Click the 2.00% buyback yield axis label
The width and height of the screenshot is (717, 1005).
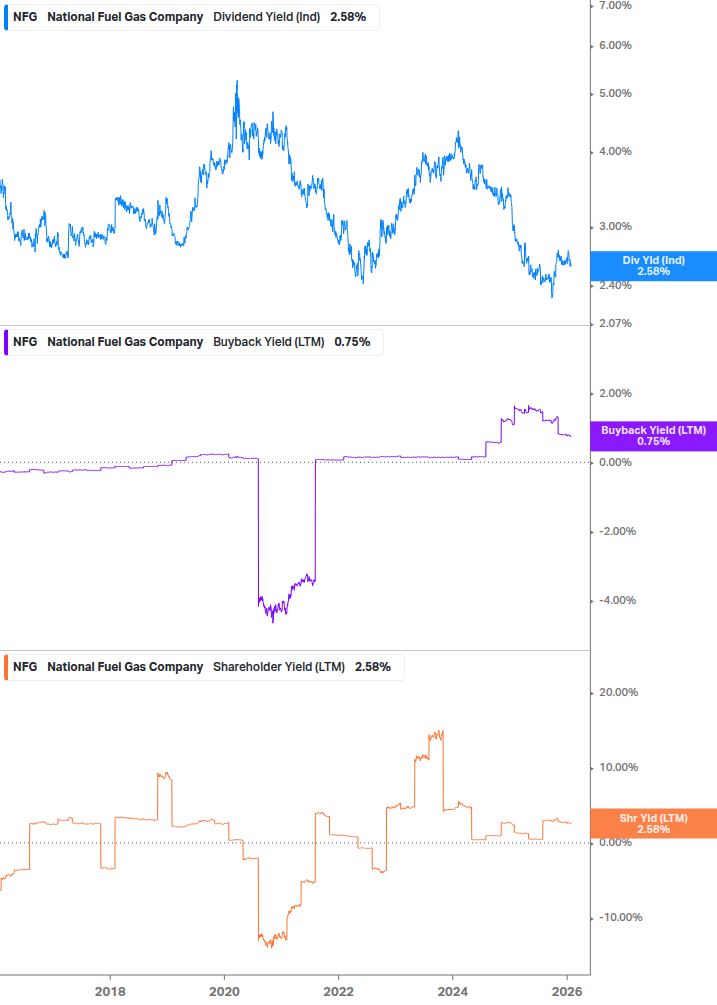click(615, 394)
